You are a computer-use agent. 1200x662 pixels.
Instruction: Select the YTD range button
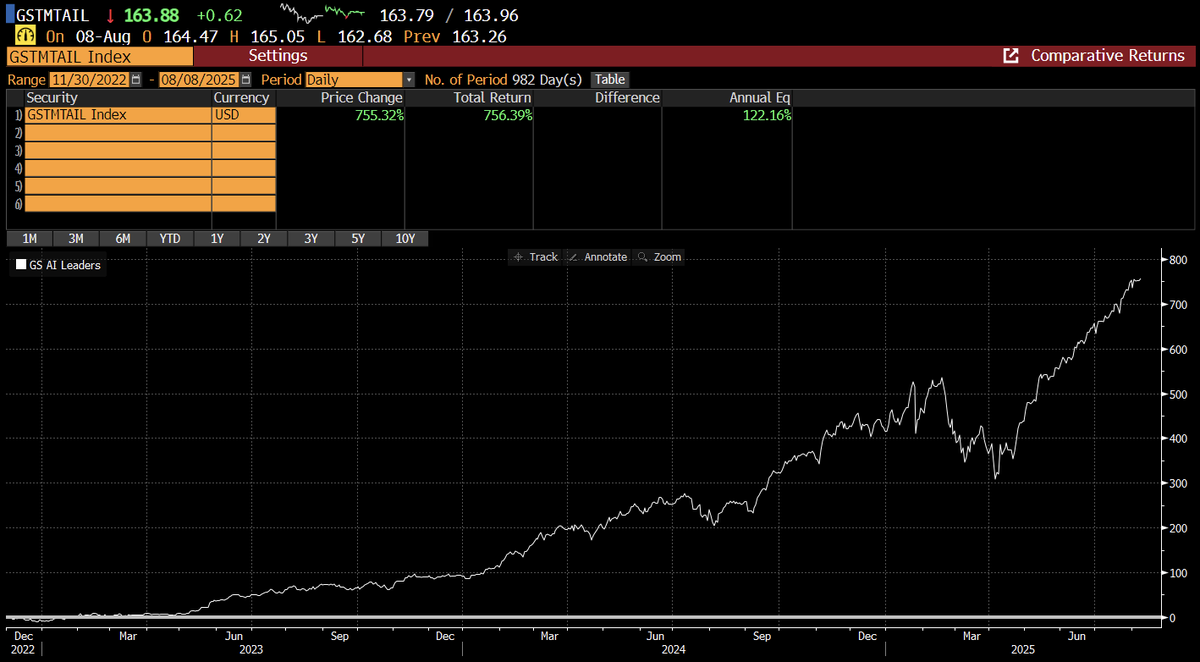[x=170, y=238]
